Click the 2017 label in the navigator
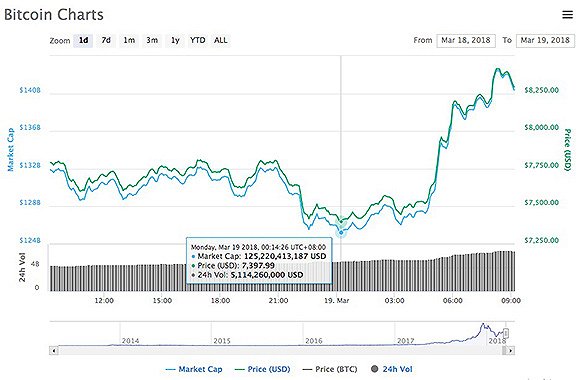The height and width of the screenshot is (380, 580). (405, 340)
